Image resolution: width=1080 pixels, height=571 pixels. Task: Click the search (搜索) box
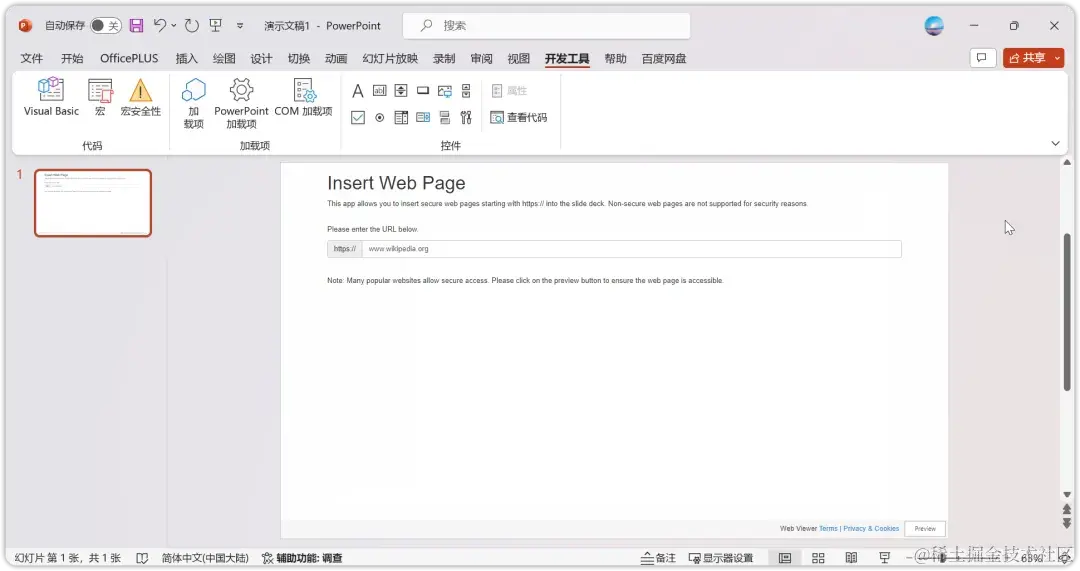click(x=546, y=25)
